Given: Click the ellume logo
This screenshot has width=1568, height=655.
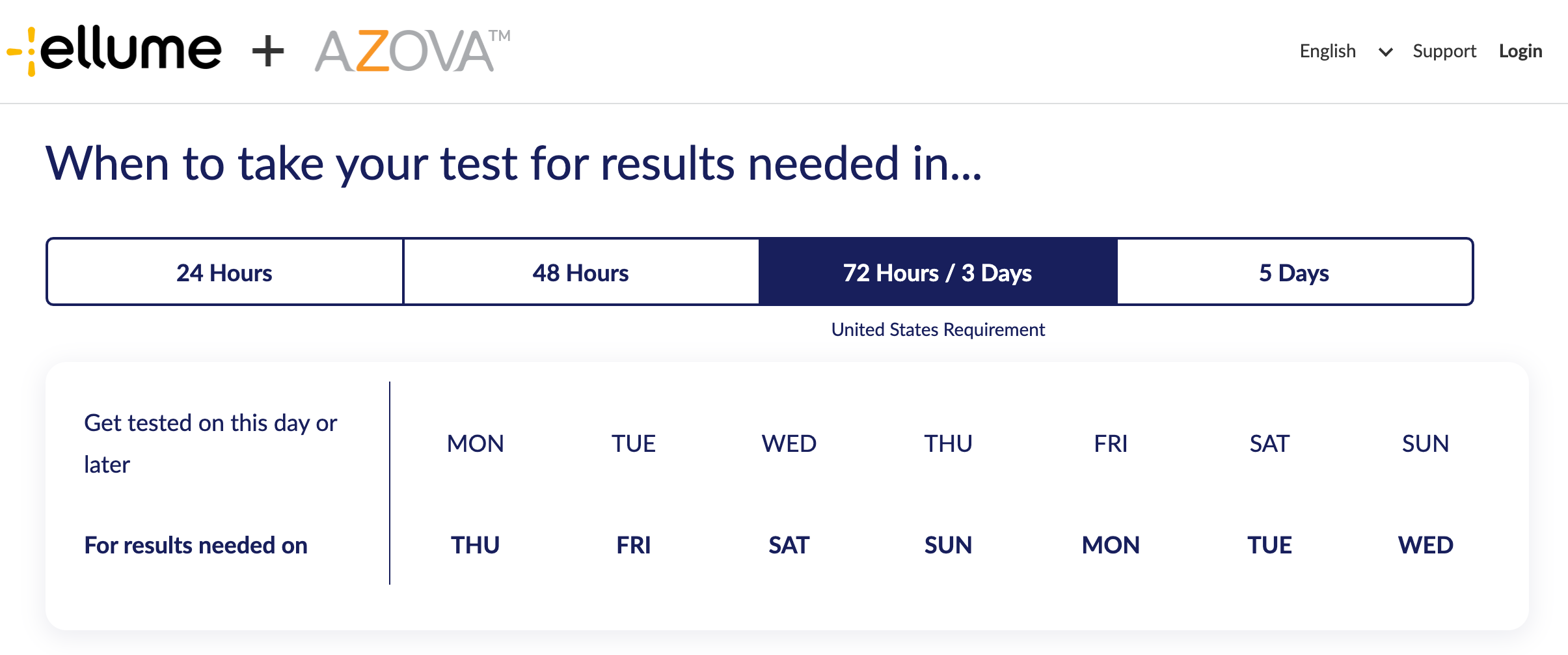Looking at the screenshot, I should tap(115, 51).
